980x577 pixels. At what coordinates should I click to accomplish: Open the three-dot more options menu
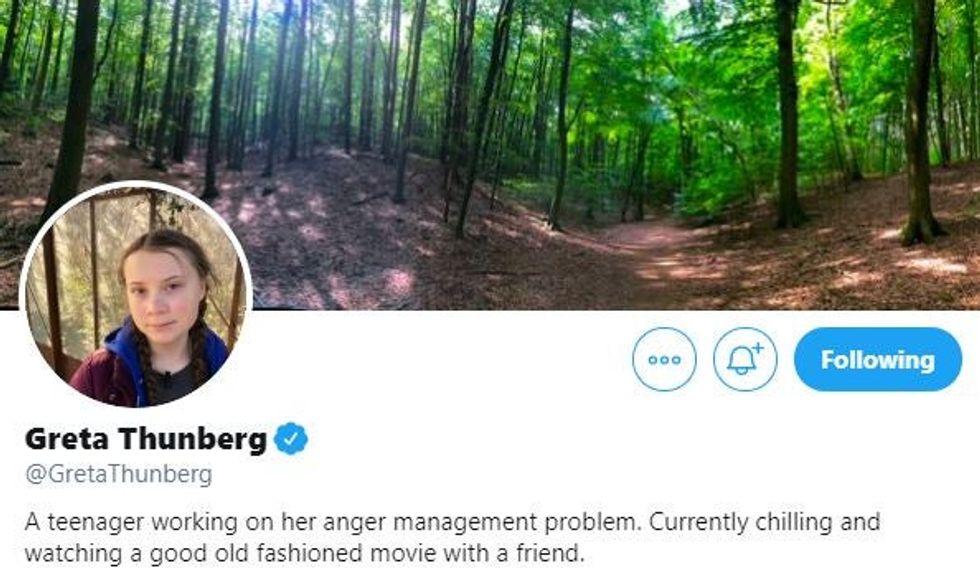click(664, 359)
